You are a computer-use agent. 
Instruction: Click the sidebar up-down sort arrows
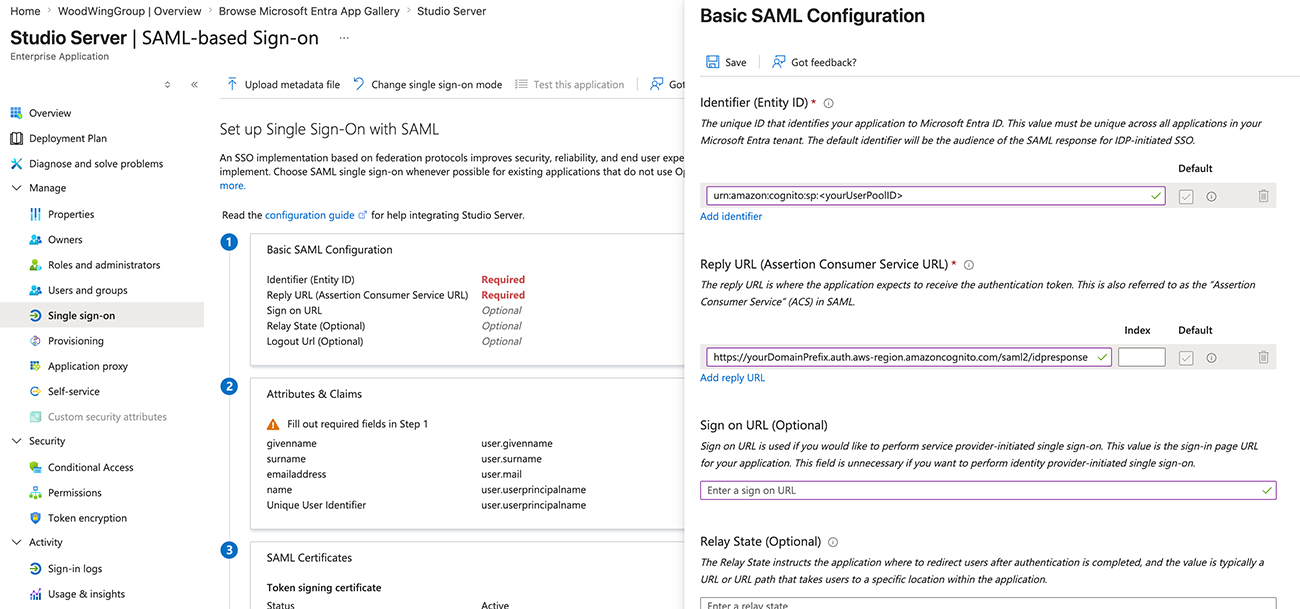[x=167, y=85]
